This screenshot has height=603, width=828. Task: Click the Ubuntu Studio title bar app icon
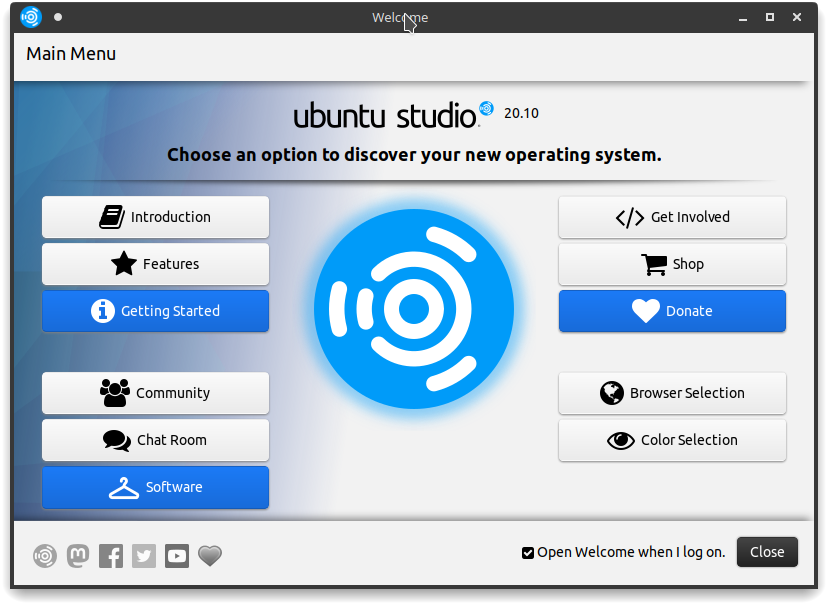click(x=31, y=17)
